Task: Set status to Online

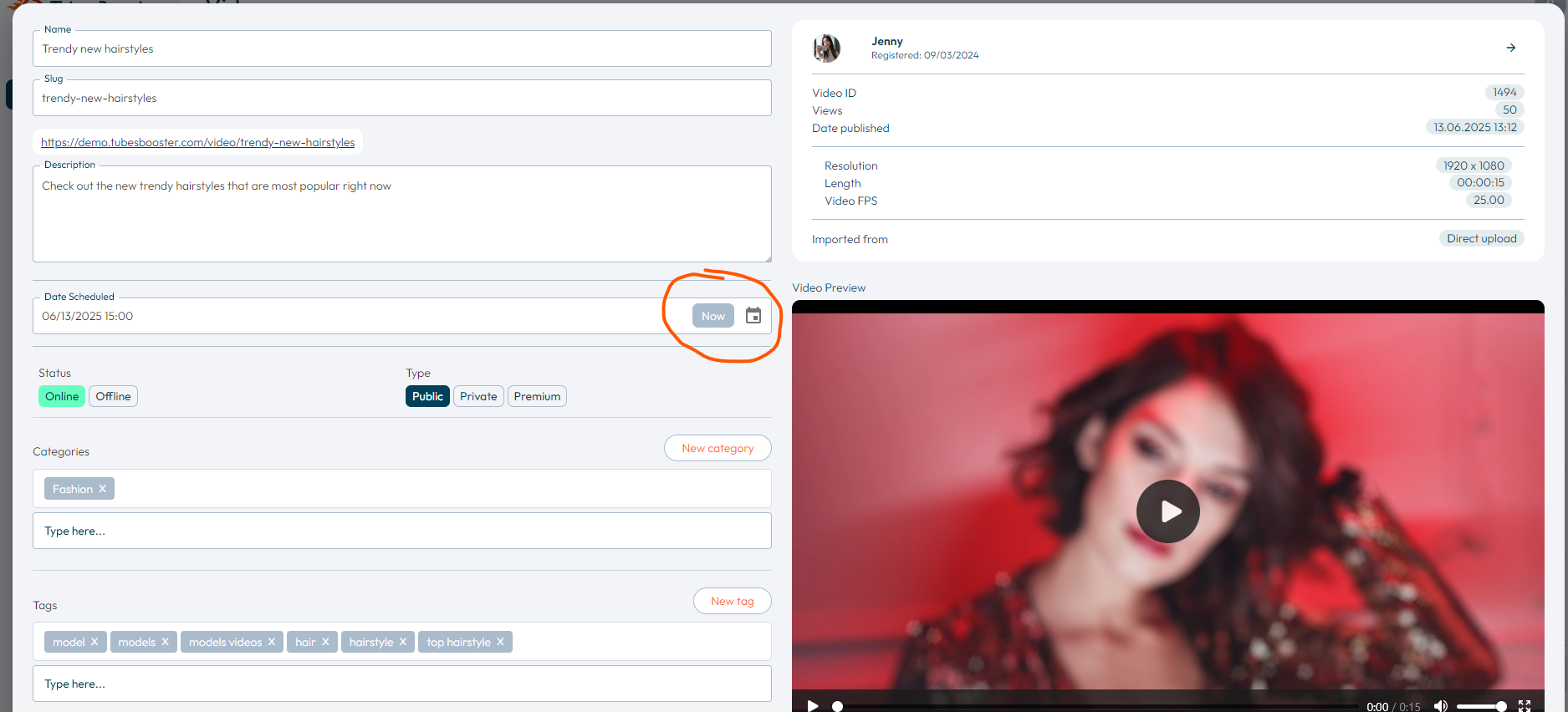Action: pyautogui.click(x=62, y=396)
